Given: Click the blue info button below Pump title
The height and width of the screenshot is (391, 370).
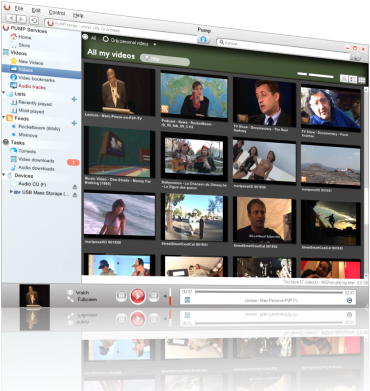Looking at the screenshot, I should coord(203,40).
